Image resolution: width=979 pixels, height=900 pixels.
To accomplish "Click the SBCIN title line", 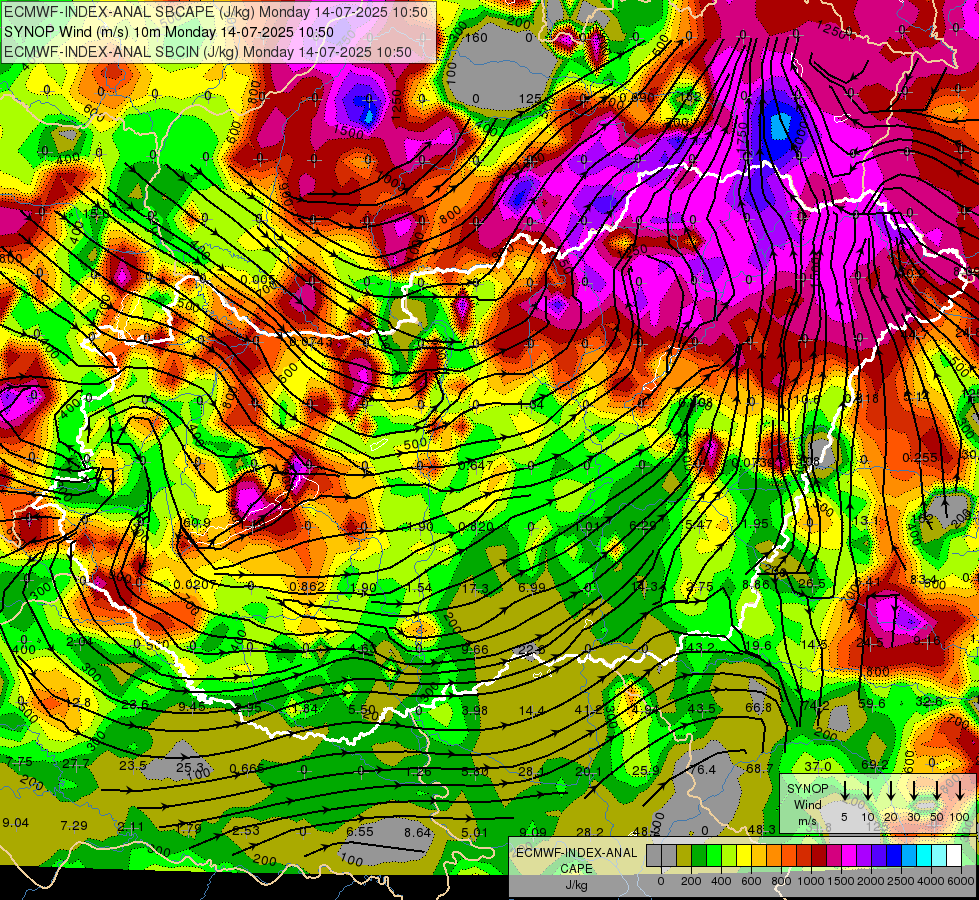I will coord(208,52).
